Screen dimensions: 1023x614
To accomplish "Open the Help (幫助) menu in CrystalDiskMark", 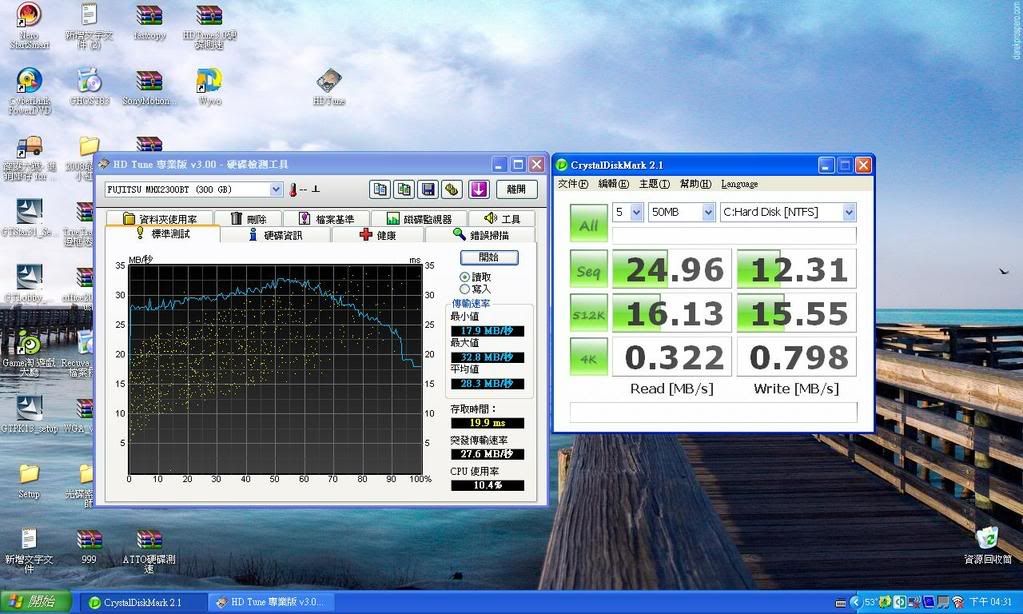I will 695,184.
